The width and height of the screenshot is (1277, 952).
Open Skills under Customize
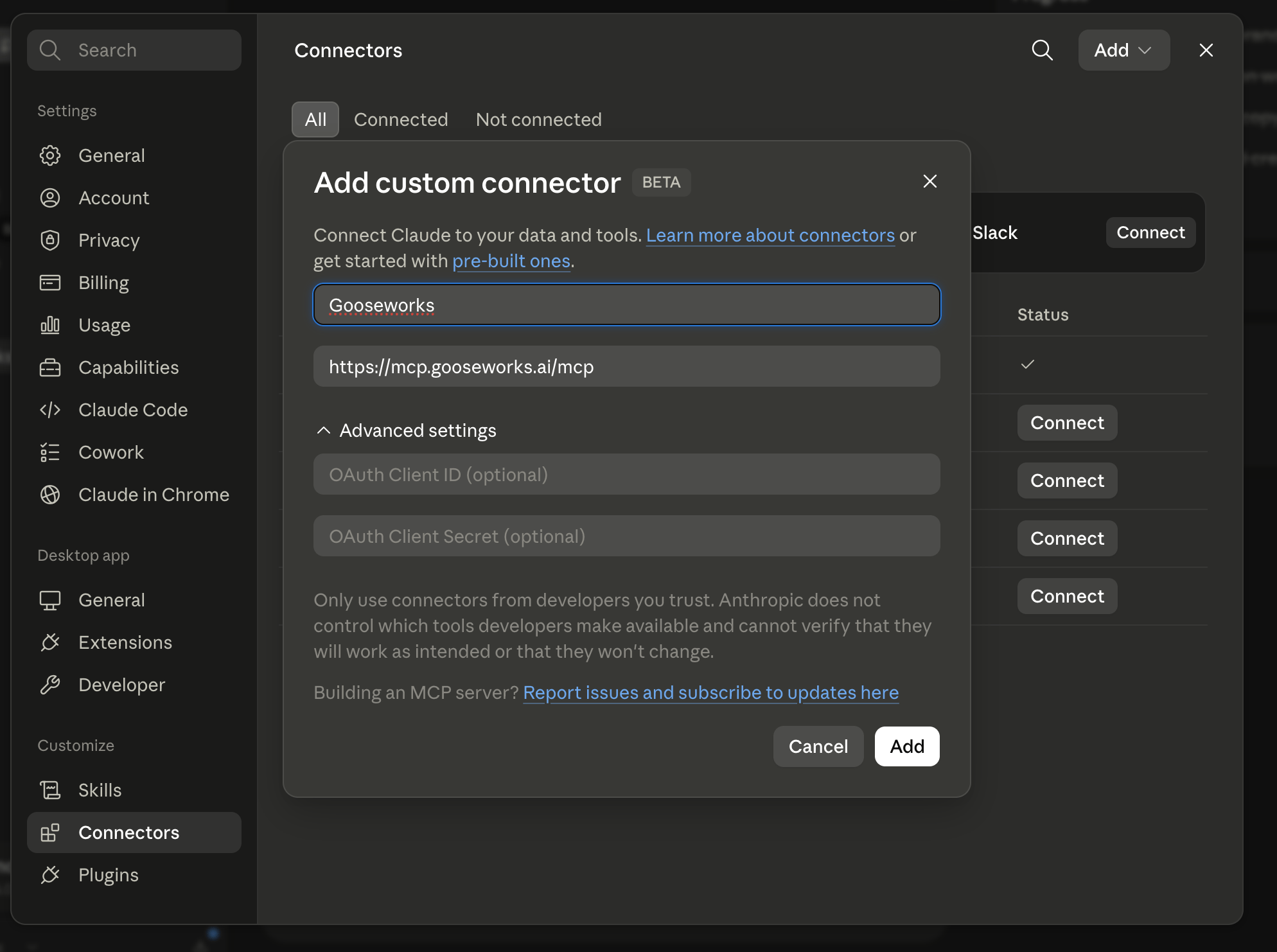[134, 790]
